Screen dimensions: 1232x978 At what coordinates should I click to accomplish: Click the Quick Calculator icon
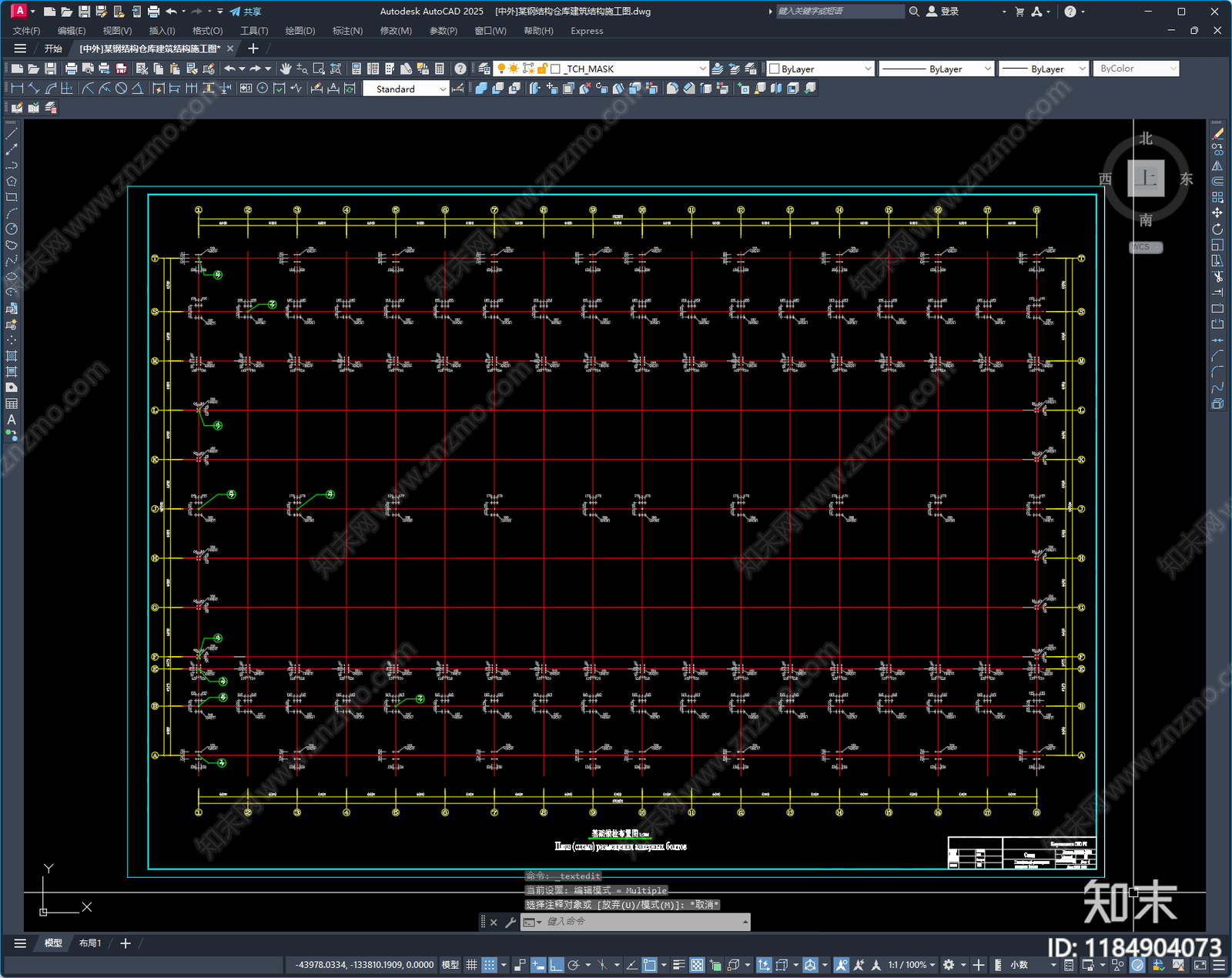(x=440, y=69)
